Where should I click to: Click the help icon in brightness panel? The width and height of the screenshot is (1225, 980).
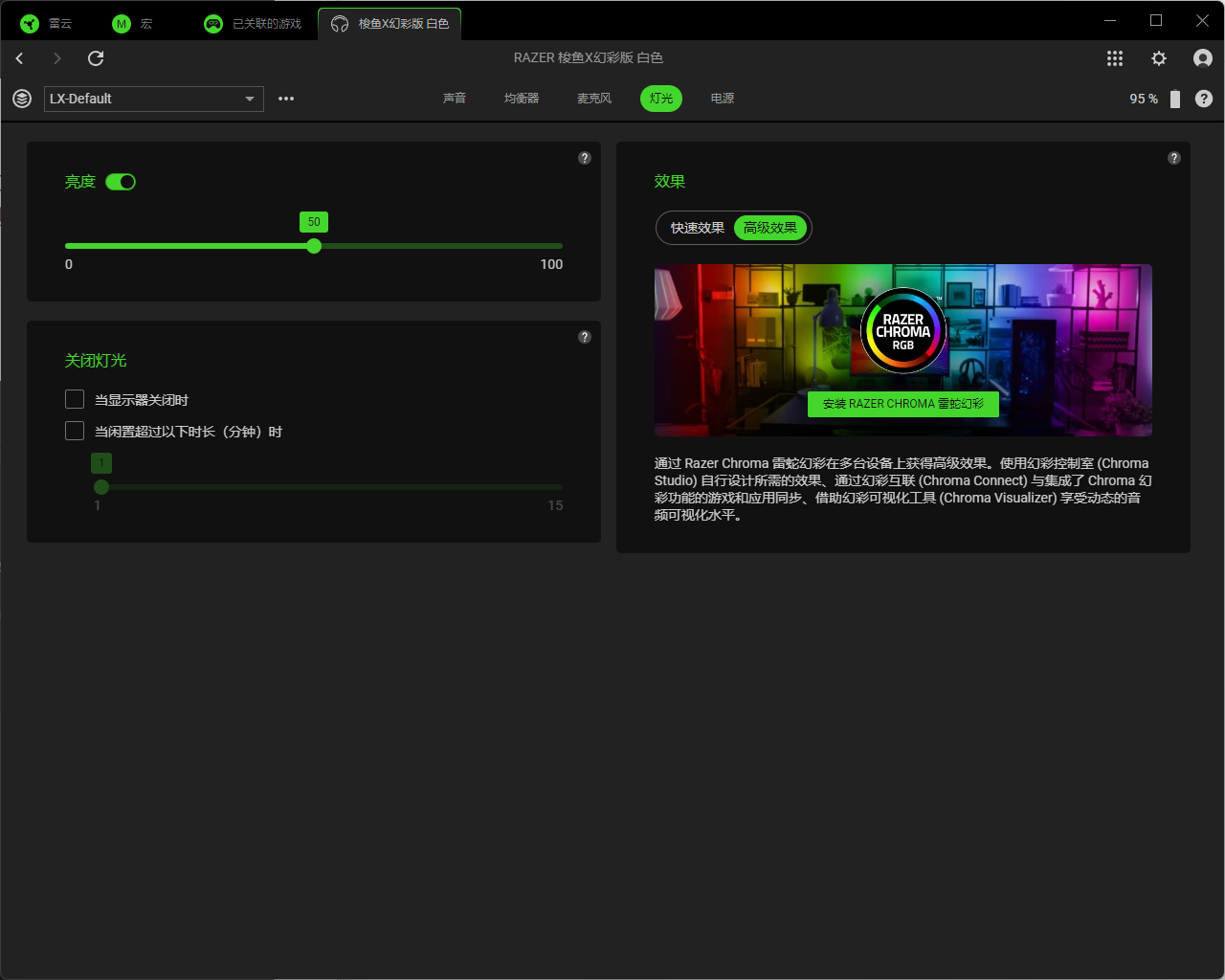pos(585,158)
